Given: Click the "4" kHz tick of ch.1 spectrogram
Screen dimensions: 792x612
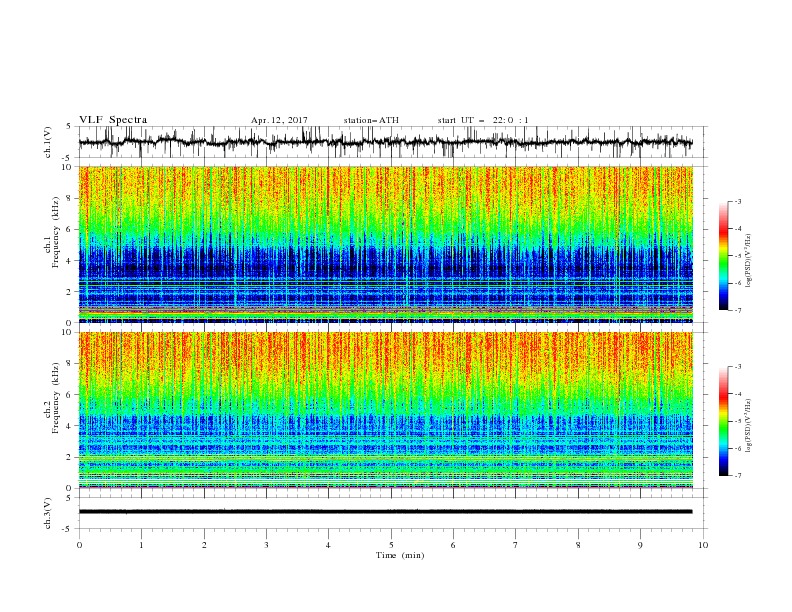Looking at the screenshot, I should [x=71, y=261].
